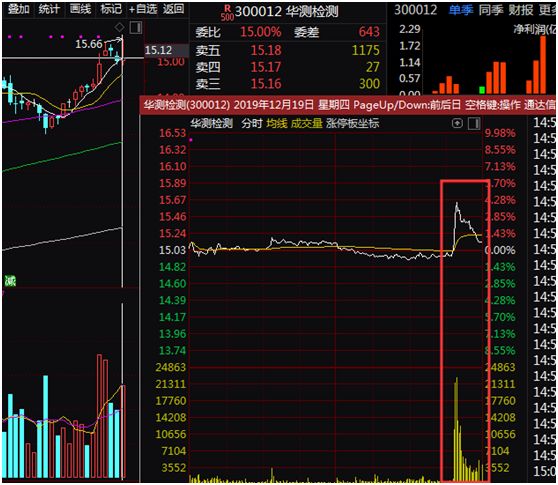Open the 叠加 overlay menu
Image resolution: width=558 pixels, height=485 pixels.
(x=19, y=9)
